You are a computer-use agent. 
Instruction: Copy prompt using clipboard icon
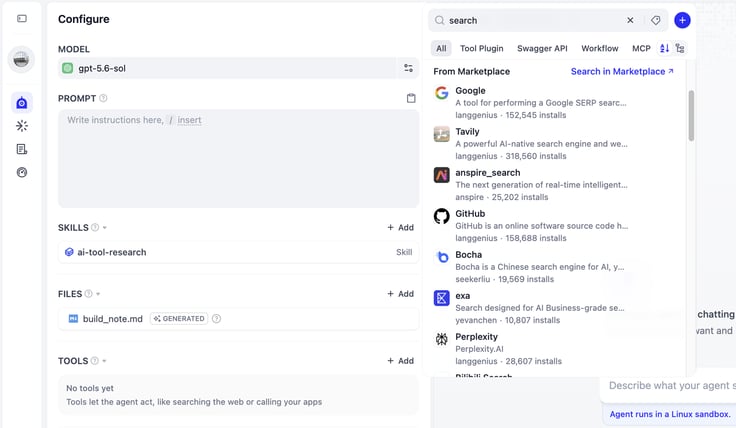pos(411,98)
